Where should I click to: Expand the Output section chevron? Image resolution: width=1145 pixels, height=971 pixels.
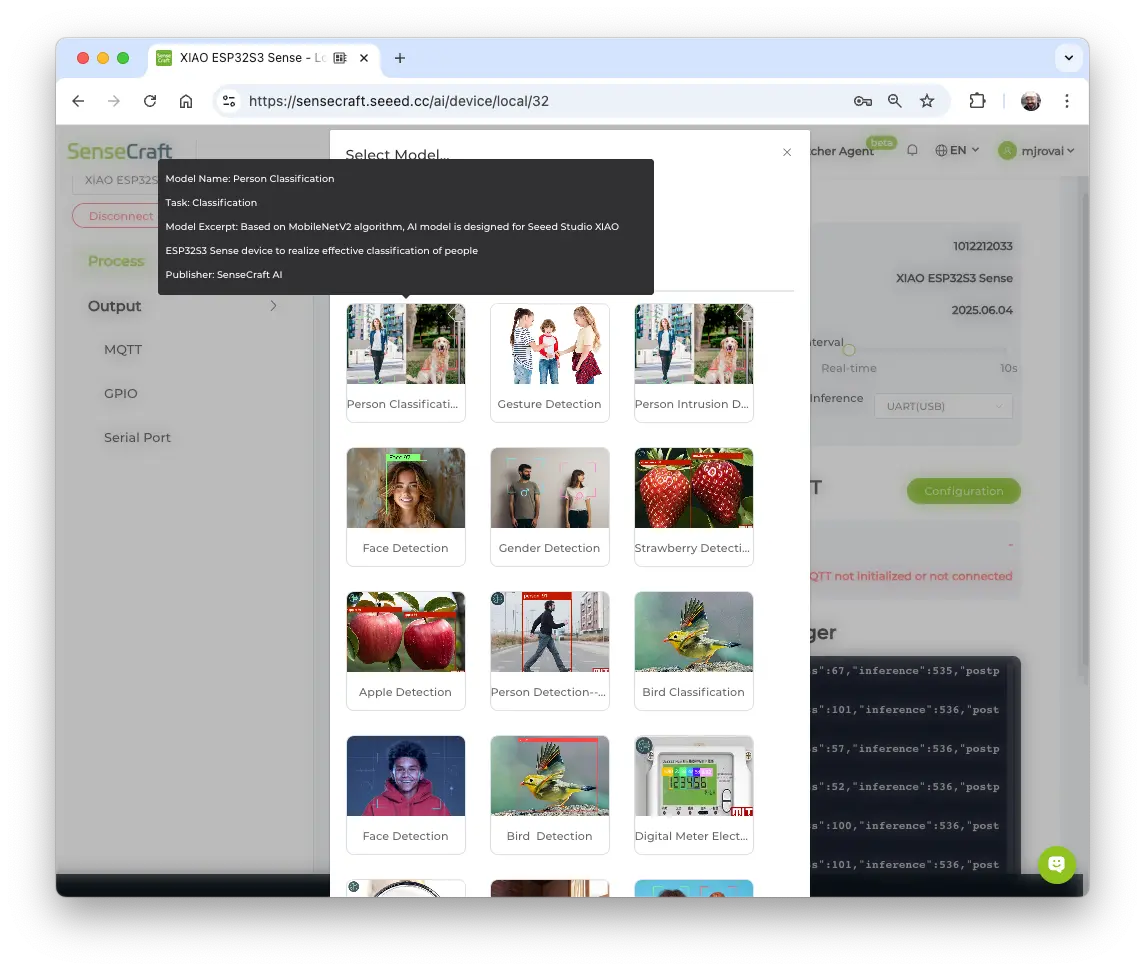click(x=273, y=306)
